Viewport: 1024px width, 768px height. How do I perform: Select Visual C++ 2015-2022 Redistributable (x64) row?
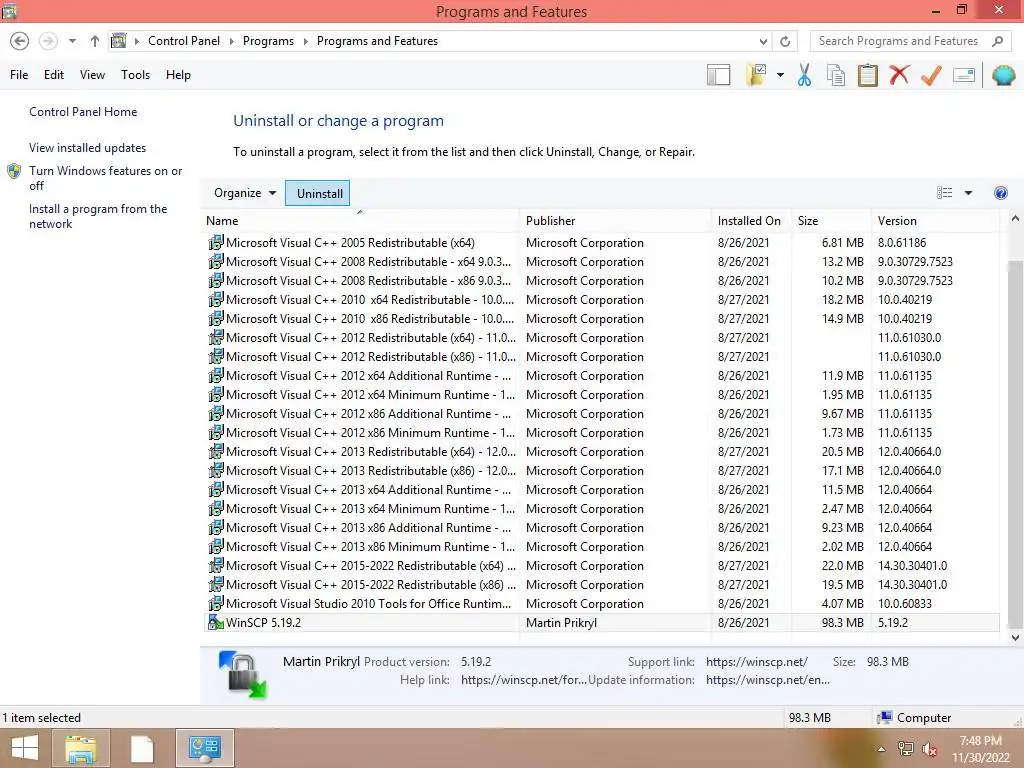pos(601,566)
